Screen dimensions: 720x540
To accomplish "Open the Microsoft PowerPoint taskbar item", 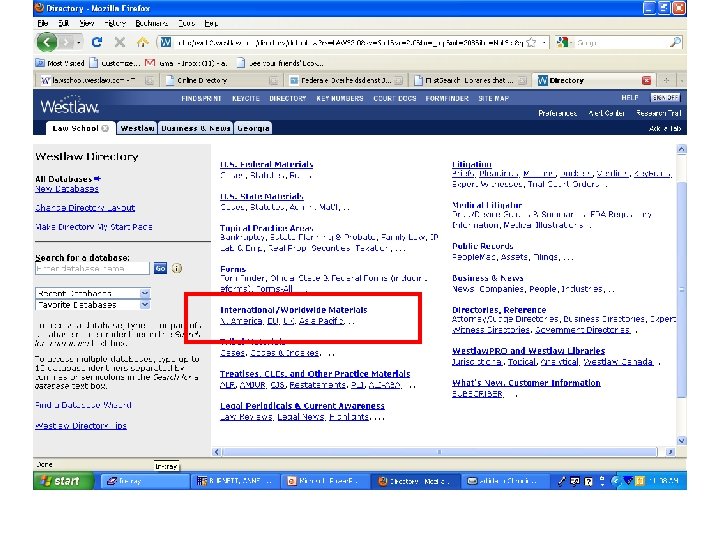I will point(325,481).
